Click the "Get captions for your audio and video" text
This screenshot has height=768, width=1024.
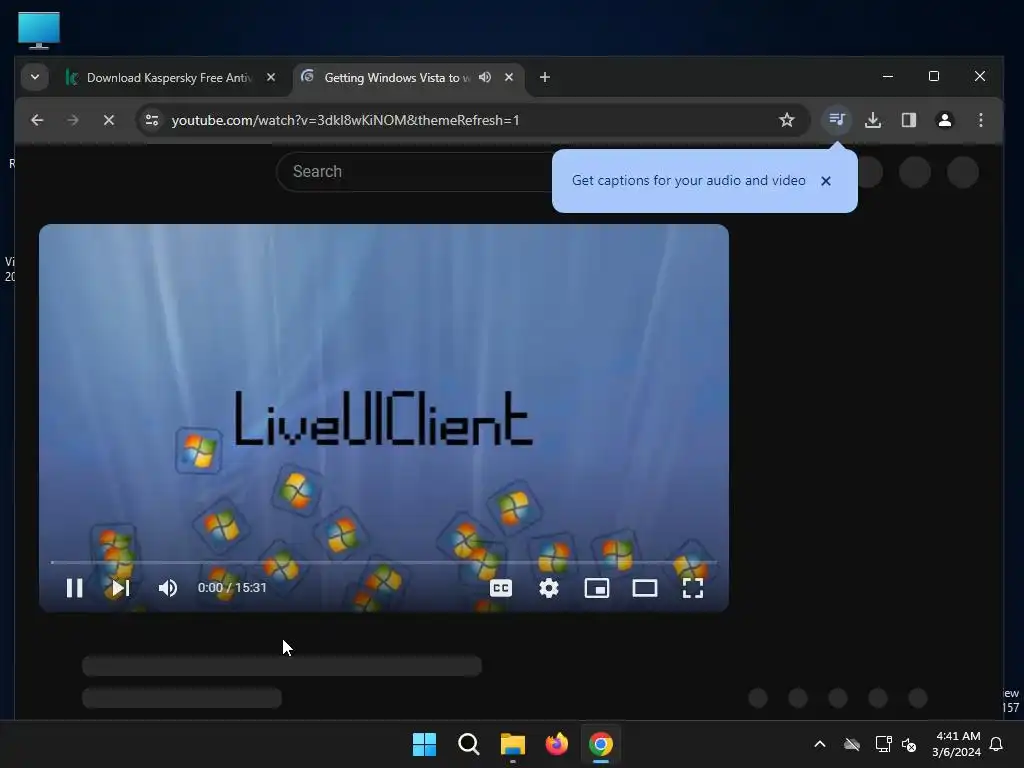[x=688, y=181]
